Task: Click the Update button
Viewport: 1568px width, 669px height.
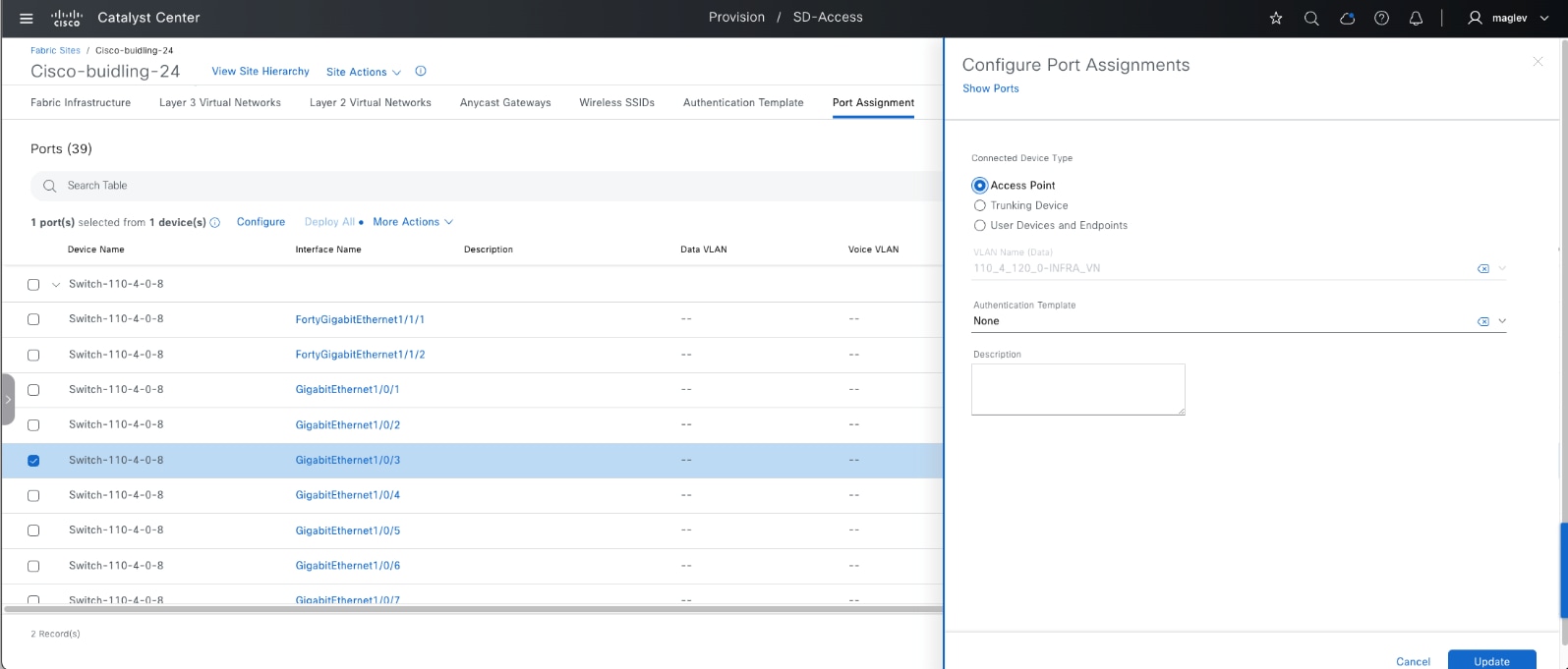Action: coord(1490,660)
